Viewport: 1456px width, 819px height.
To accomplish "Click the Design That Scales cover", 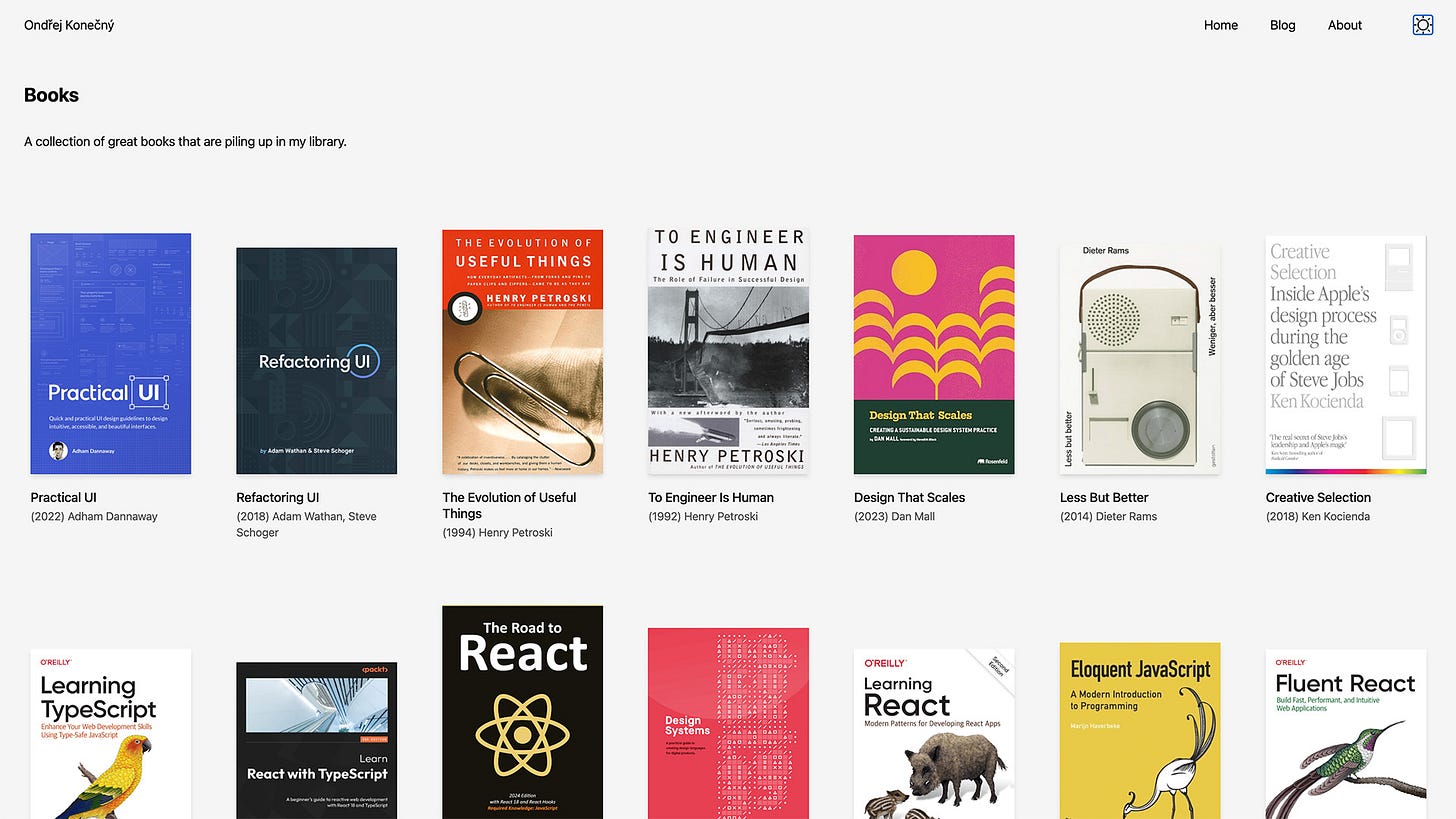I will [934, 355].
